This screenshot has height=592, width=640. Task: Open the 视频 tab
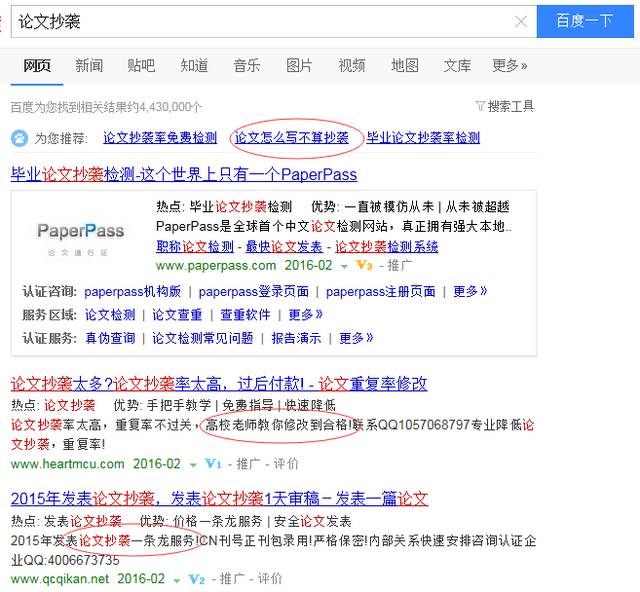click(352, 65)
